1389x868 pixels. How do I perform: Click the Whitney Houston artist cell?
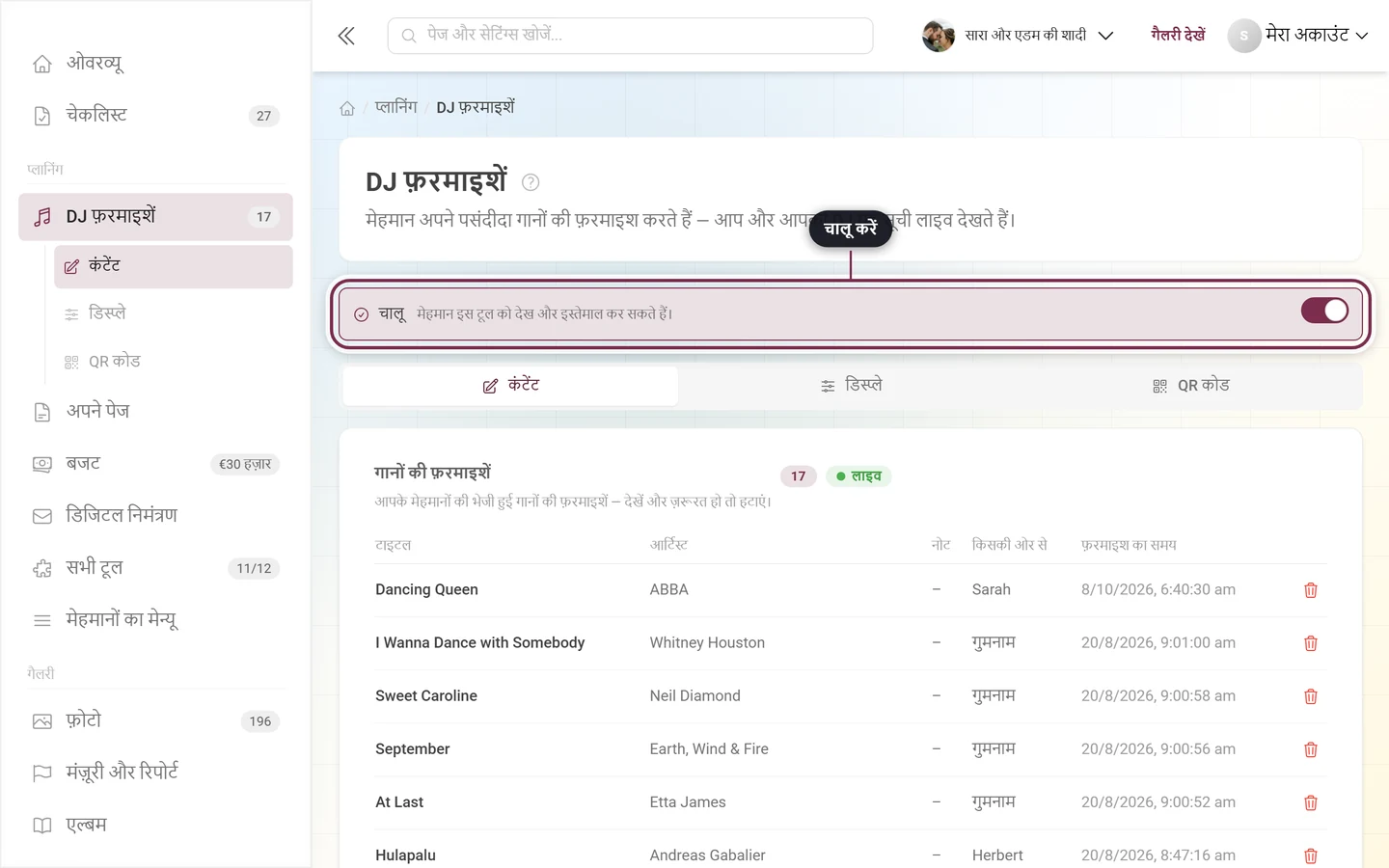pyautogui.click(x=707, y=643)
